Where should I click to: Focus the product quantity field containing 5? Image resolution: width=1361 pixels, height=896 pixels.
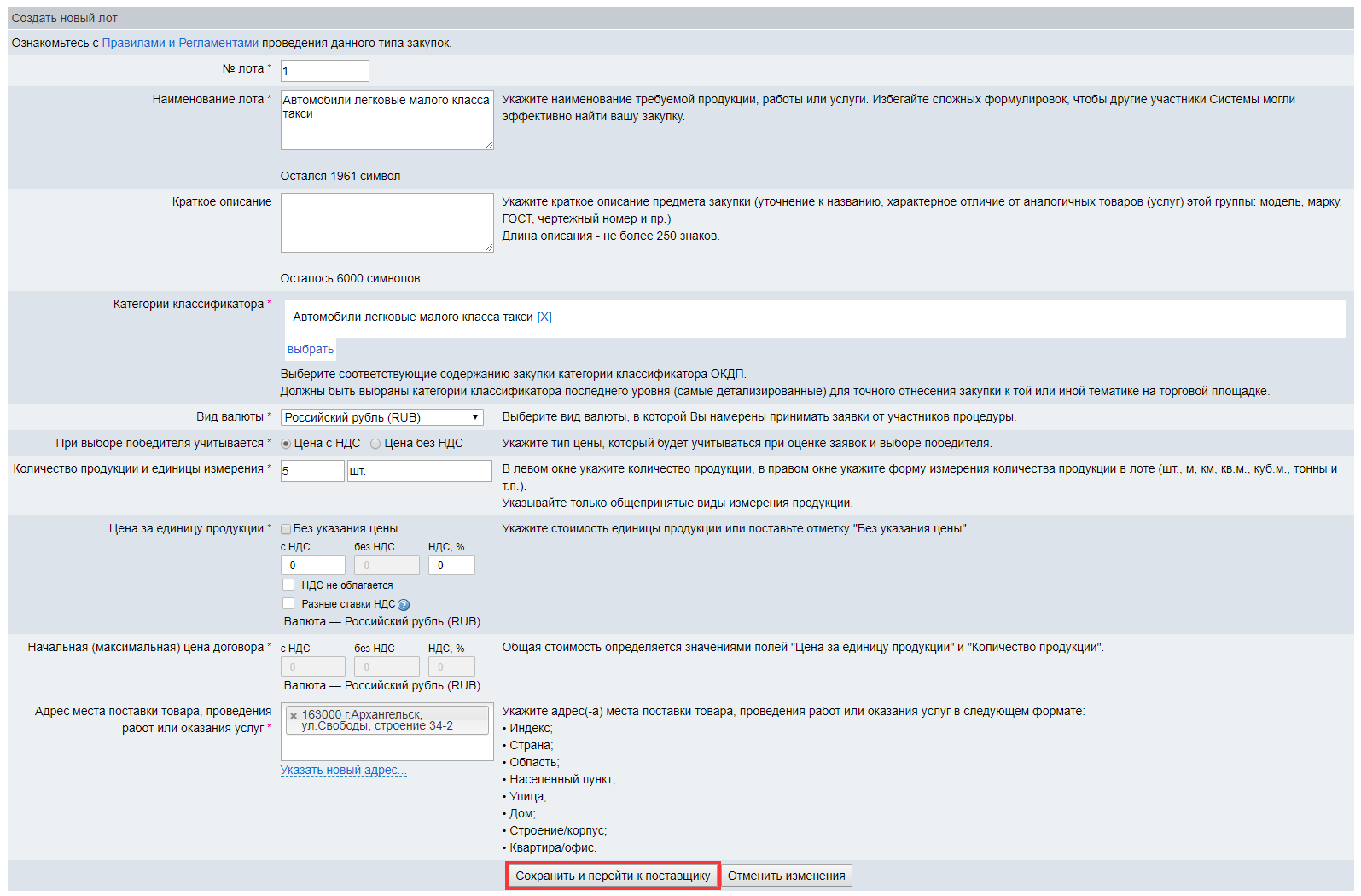312,471
